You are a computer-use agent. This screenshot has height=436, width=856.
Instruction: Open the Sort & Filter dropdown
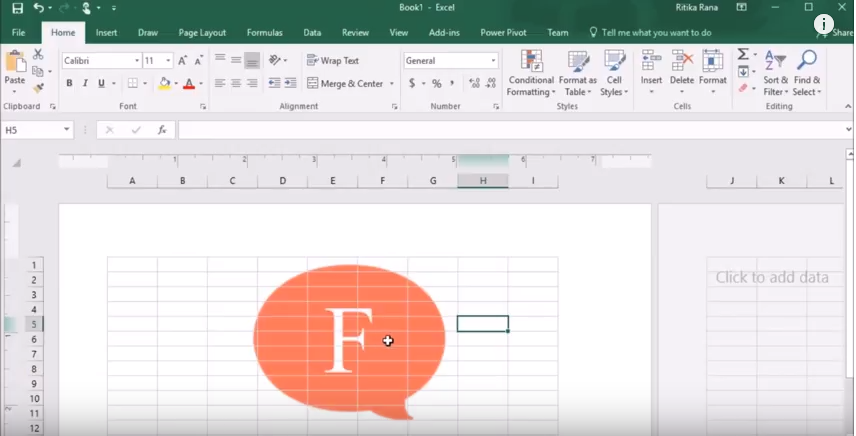pos(775,73)
